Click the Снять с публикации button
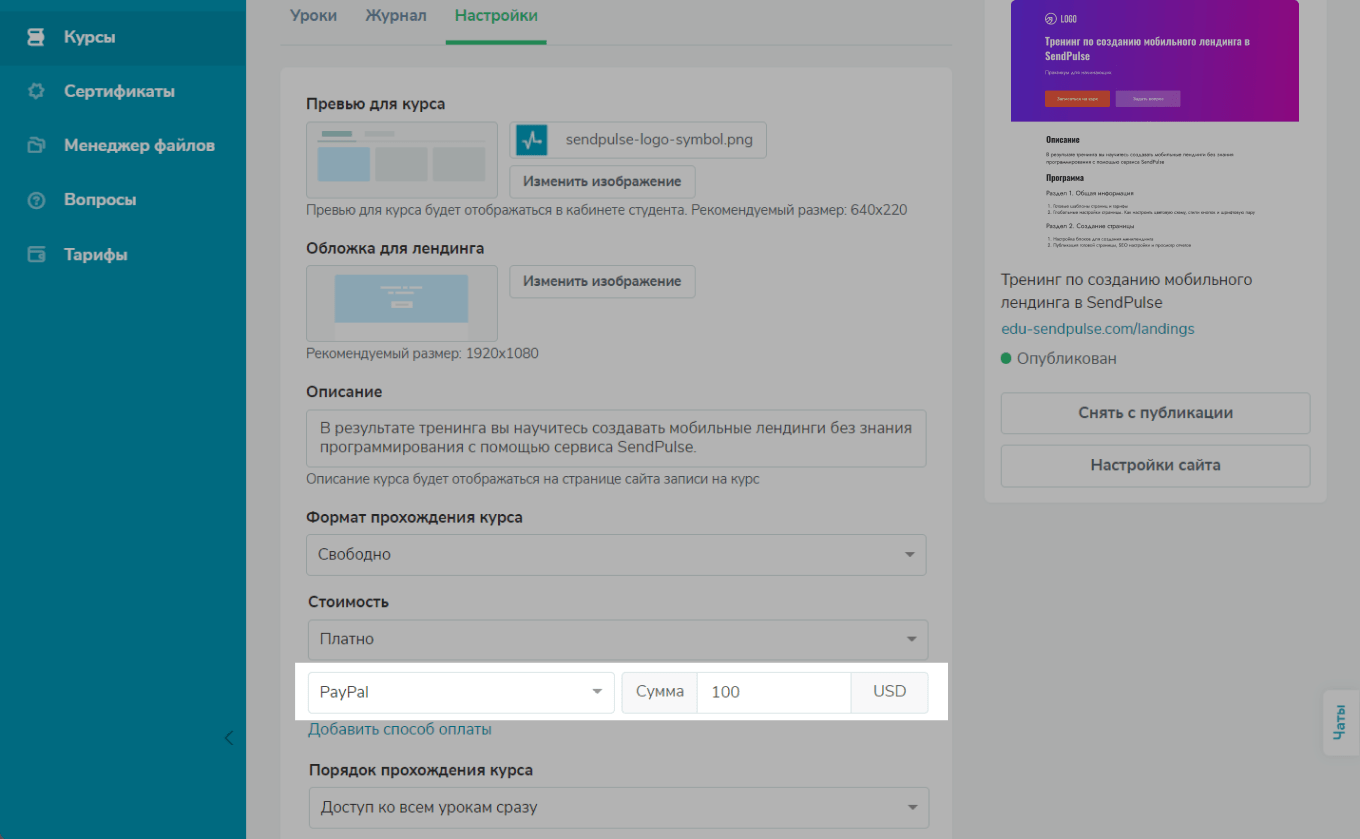Screen dimensions: 1360x839 pyautogui.click(x=1155, y=413)
